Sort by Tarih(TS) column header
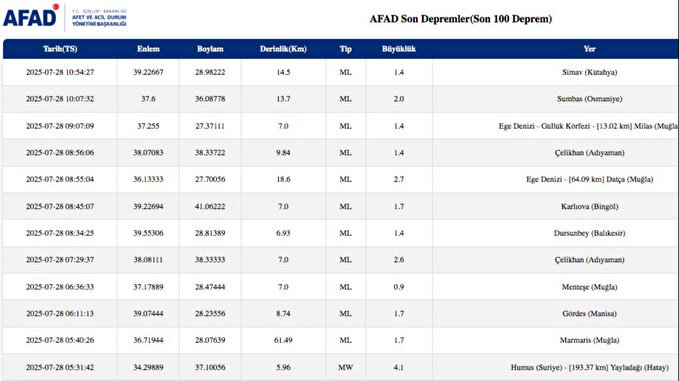The height and width of the screenshot is (381, 679). 60,49
